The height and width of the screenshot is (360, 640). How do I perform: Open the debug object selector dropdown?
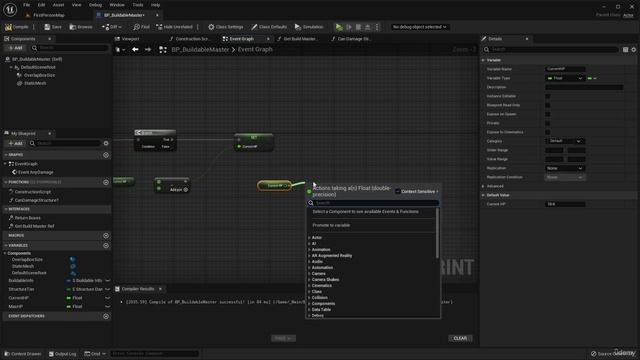point(419,27)
